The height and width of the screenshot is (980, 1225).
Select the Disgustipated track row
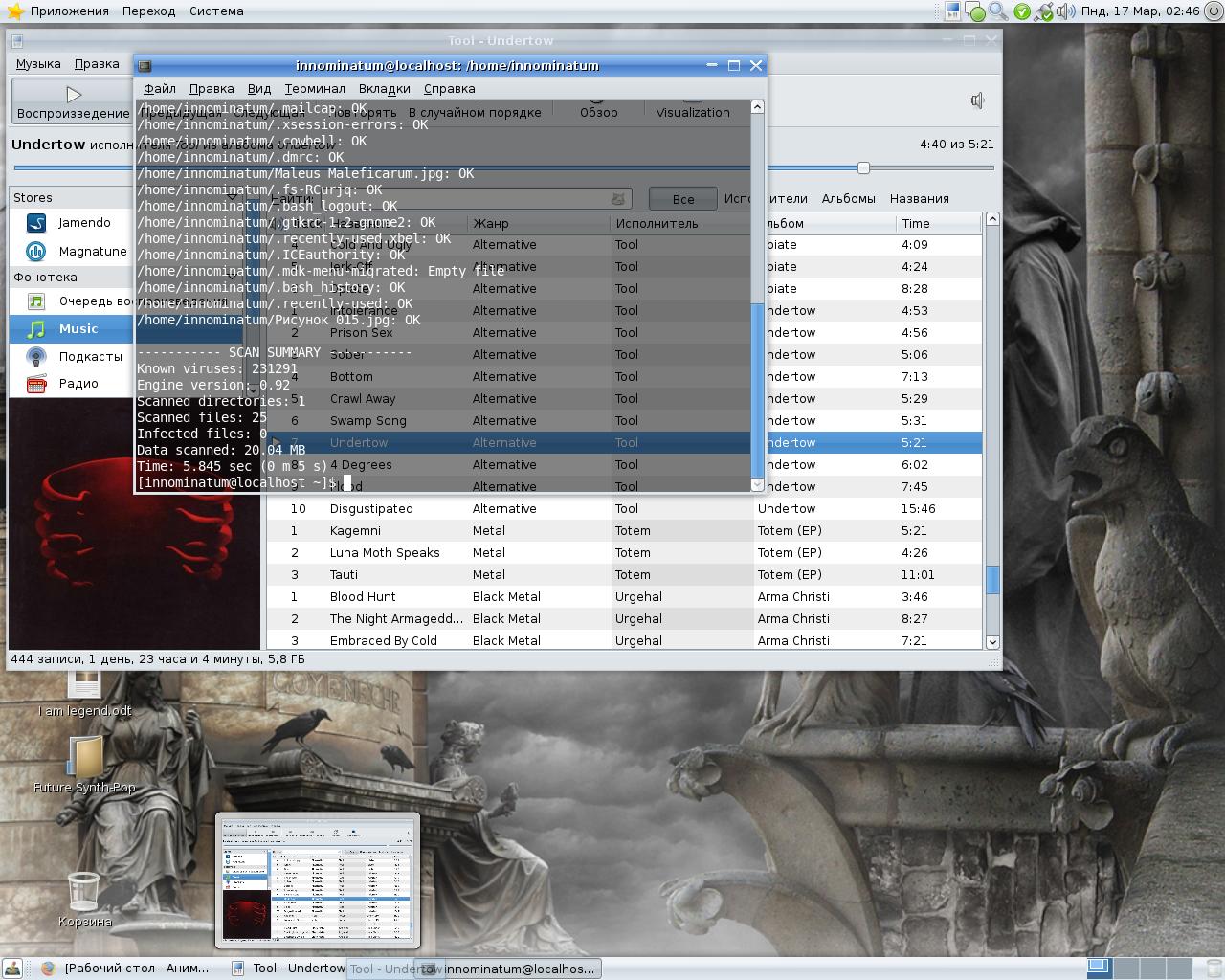pyautogui.click(x=624, y=509)
